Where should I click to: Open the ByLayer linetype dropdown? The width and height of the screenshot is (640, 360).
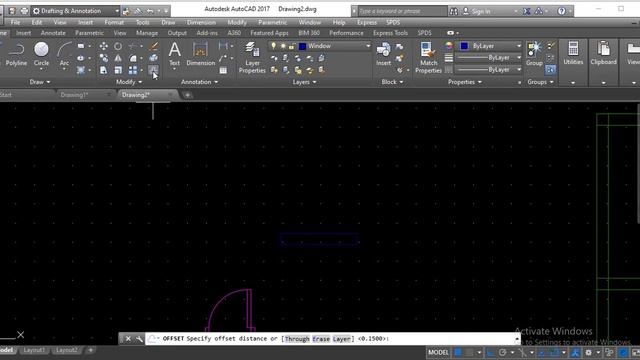(519, 70)
